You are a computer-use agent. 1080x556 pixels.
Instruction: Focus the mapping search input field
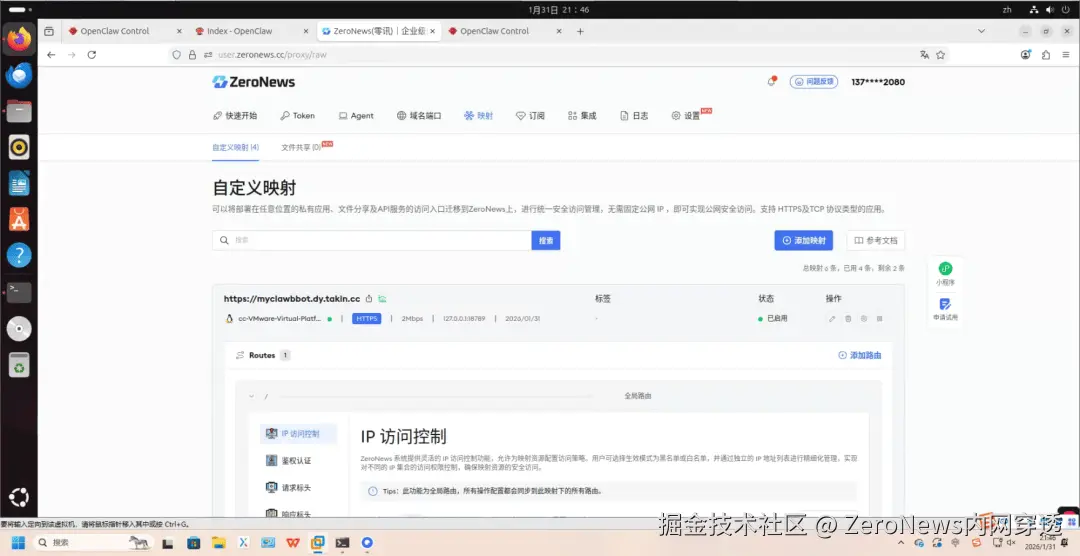pyautogui.click(x=372, y=240)
